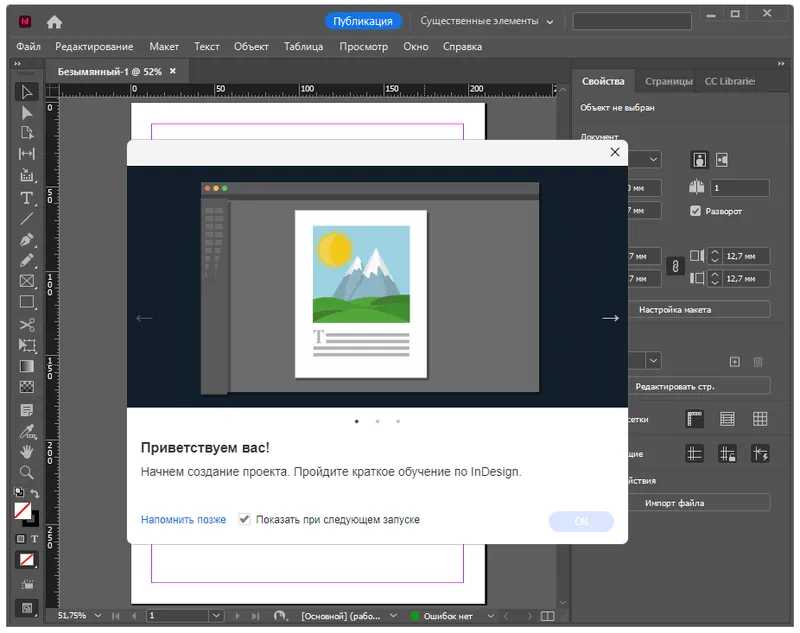Open the Макет menu
This screenshot has height=633, width=800.
click(164, 46)
